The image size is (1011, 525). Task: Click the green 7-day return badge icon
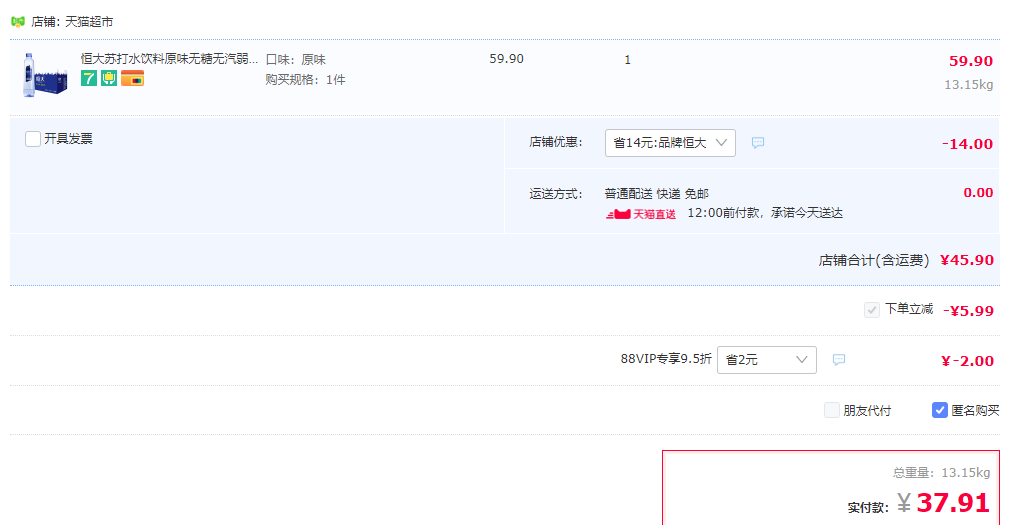89,79
